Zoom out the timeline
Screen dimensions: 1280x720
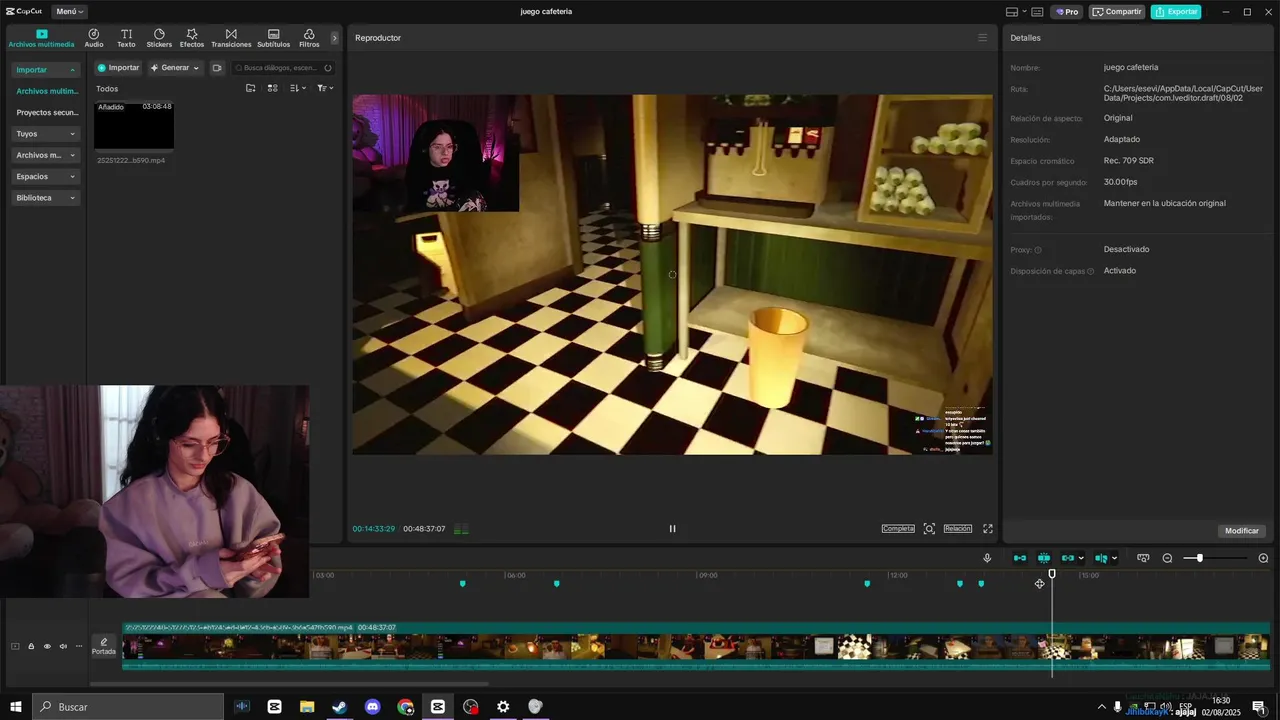(x=1167, y=558)
